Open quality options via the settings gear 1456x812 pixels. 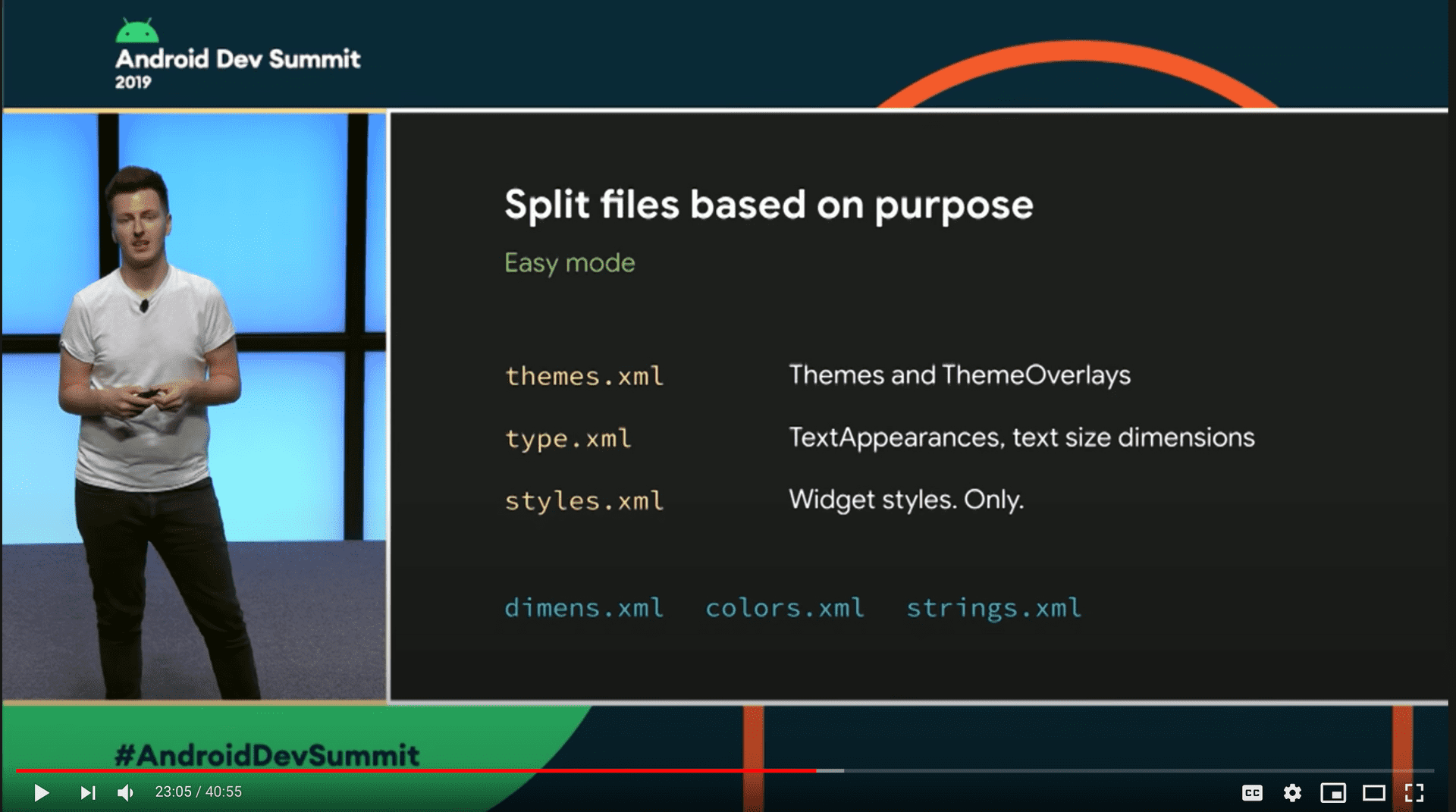(1293, 792)
